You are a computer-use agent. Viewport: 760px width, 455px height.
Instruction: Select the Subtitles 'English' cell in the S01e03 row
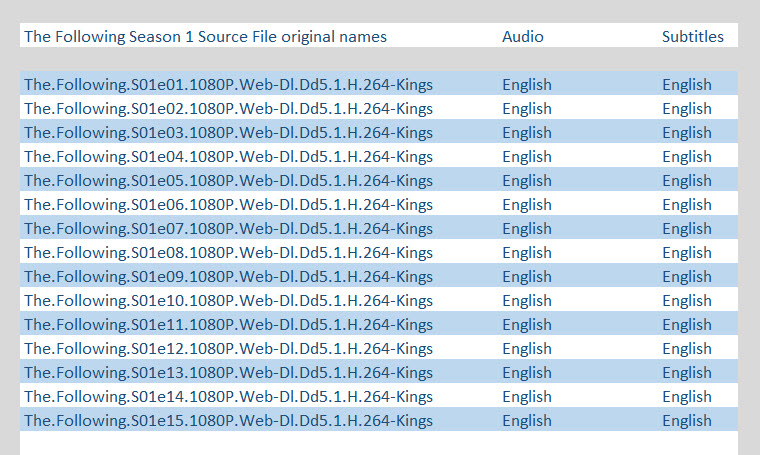pyautogui.click(x=687, y=133)
